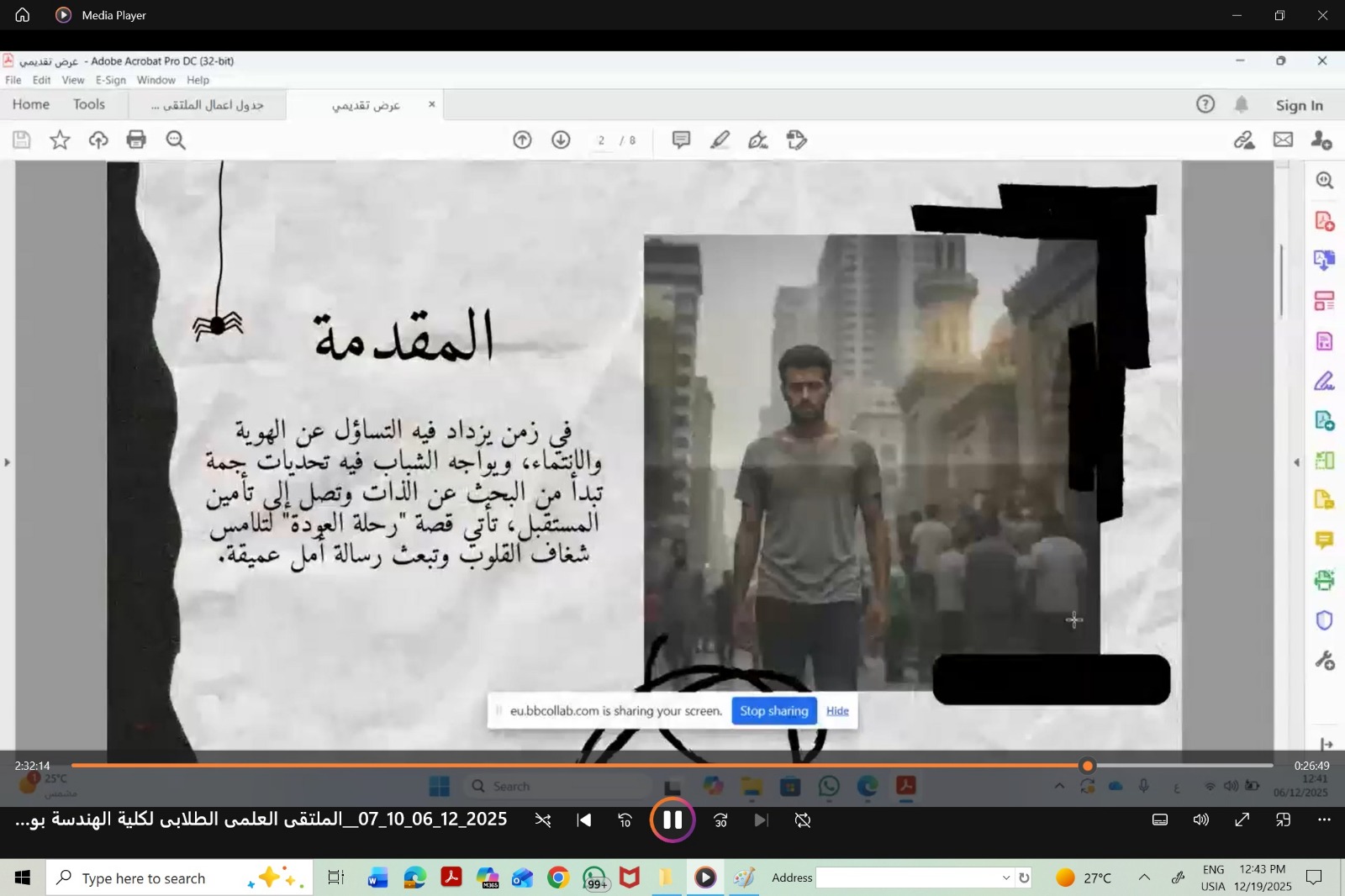Click the print icon in Acrobat toolbar
Viewport: 1345px width, 896px height.
coord(136,140)
